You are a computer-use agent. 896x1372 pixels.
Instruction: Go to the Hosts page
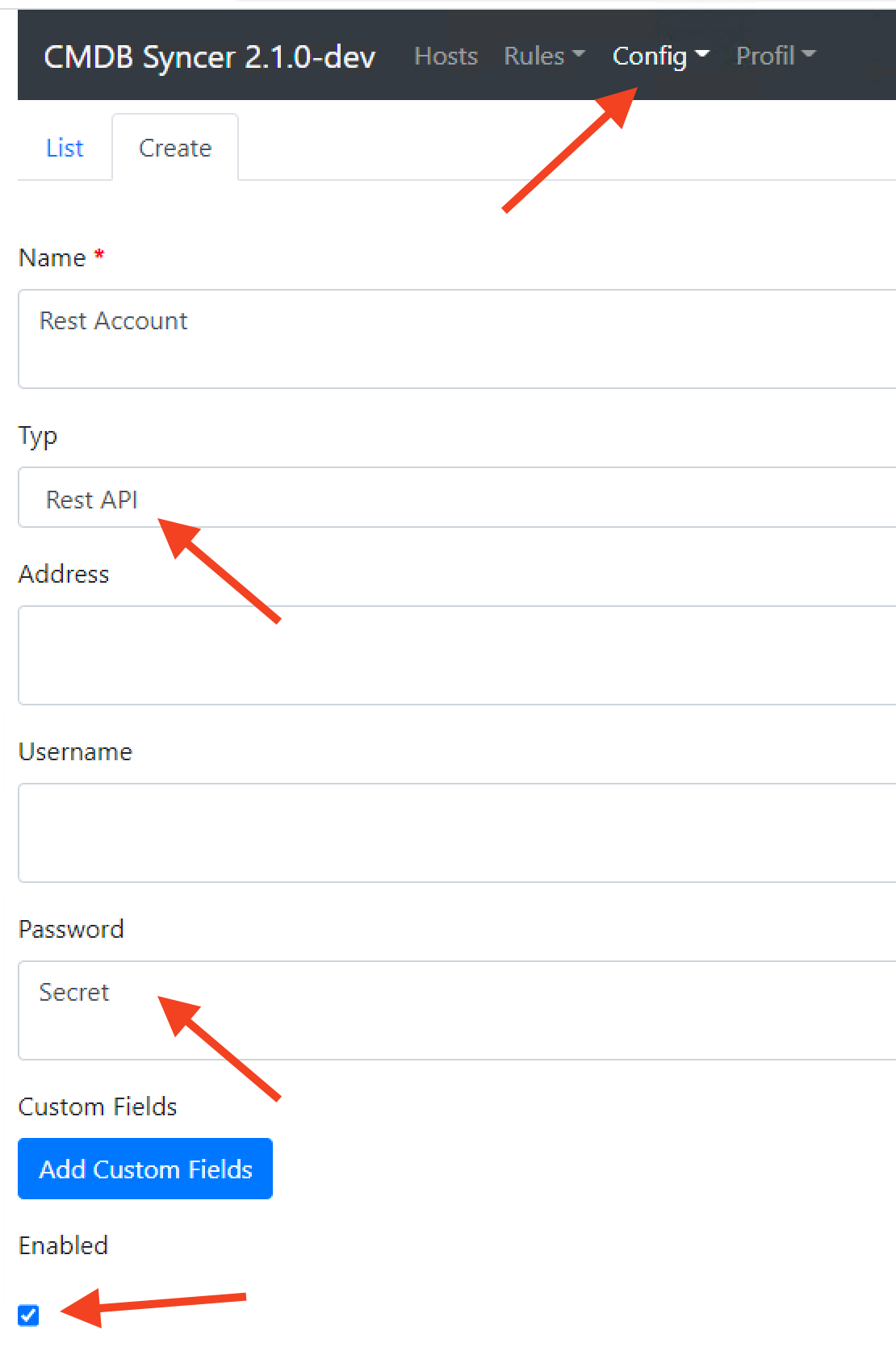click(x=446, y=56)
